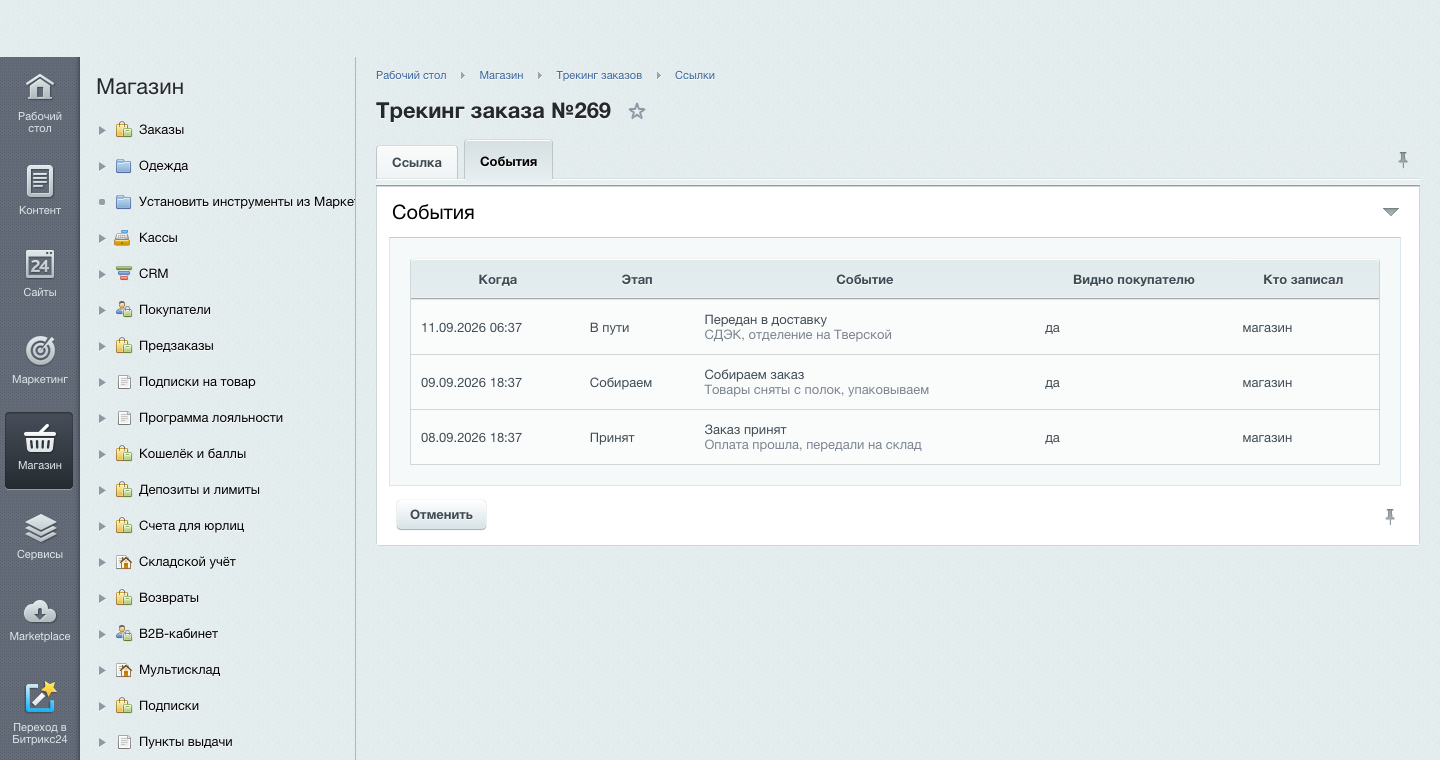Switch to the Ссылка tab
Image resolution: width=1440 pixels, height=760 pixels.
[x=417, y=162]
